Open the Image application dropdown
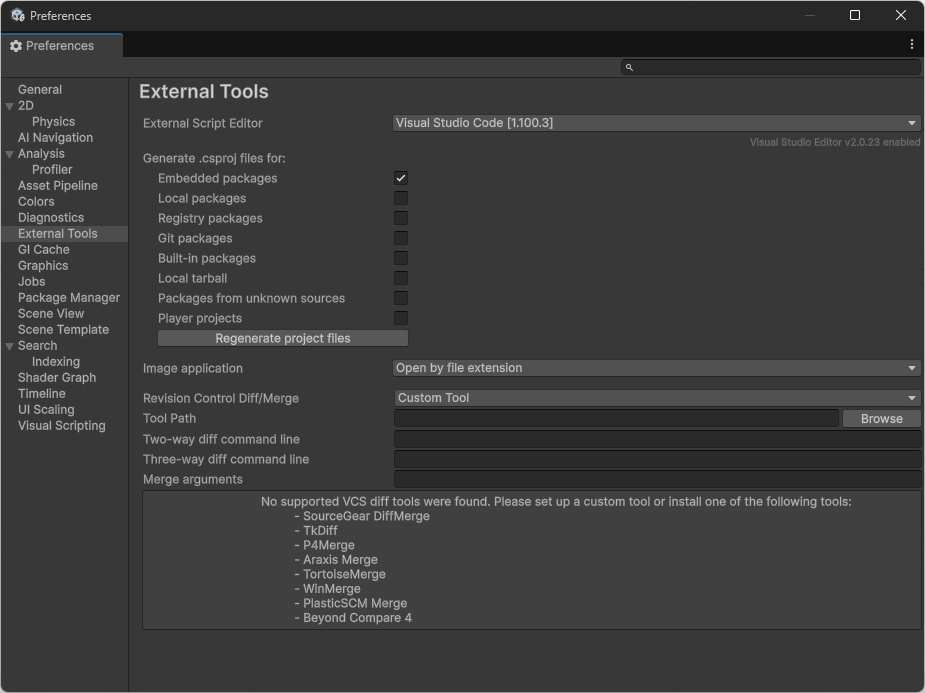925x693 pixels. point(657,367)
